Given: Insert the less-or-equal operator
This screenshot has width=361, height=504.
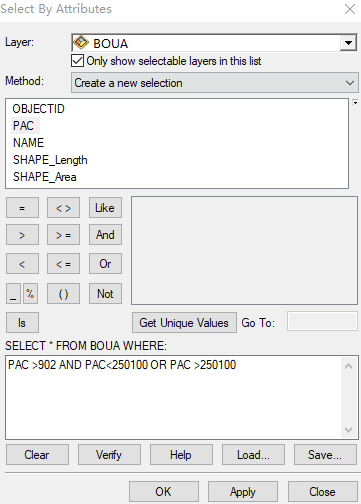Looking at the screenshot, I should point(63,264).
